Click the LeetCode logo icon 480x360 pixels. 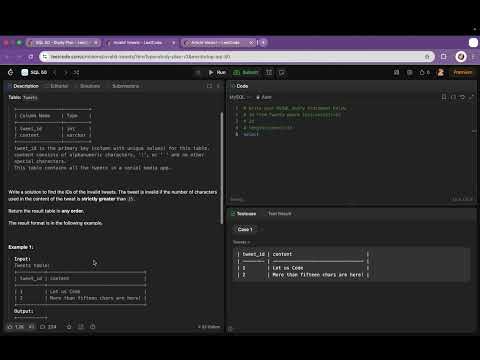point(10,72)
